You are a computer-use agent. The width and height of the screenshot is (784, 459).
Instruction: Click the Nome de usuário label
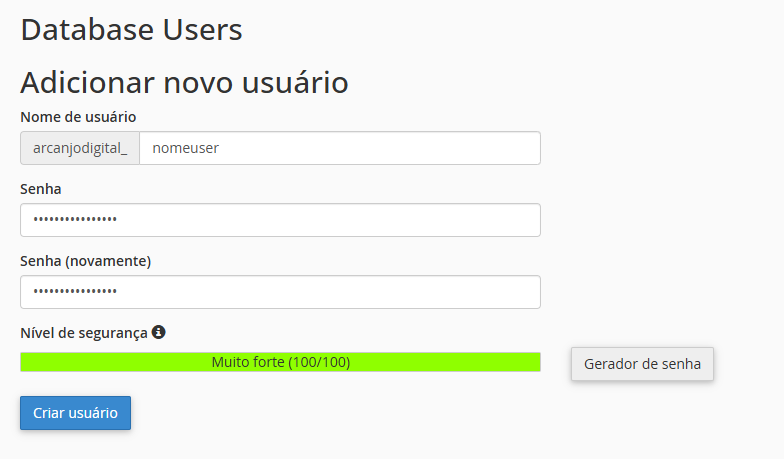coord(78,117)
